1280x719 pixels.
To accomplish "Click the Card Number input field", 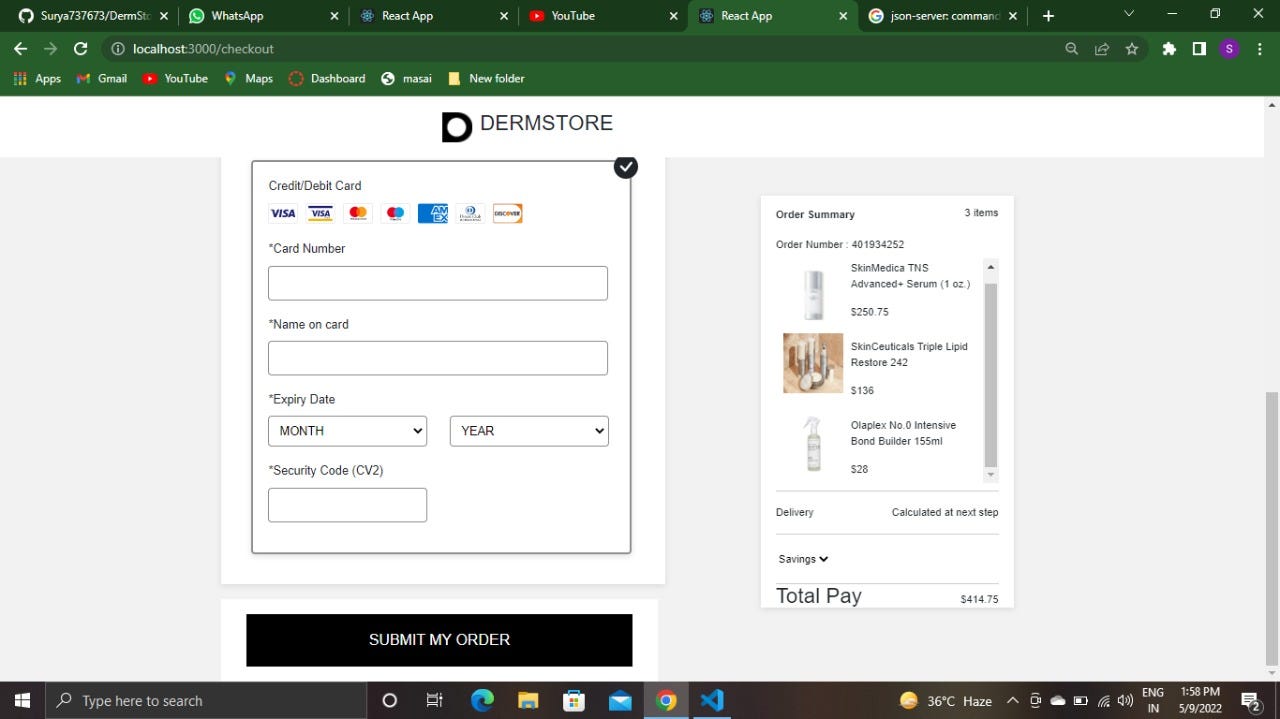I will 438,283.
